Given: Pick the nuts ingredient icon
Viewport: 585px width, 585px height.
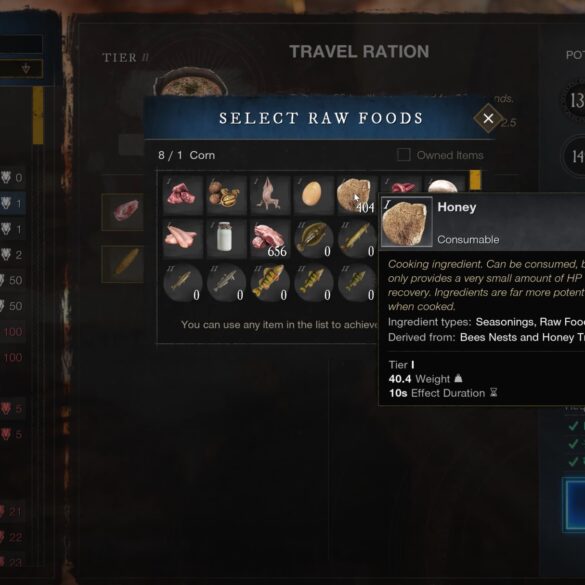Looking at the screenshot, I should point(225,195).
